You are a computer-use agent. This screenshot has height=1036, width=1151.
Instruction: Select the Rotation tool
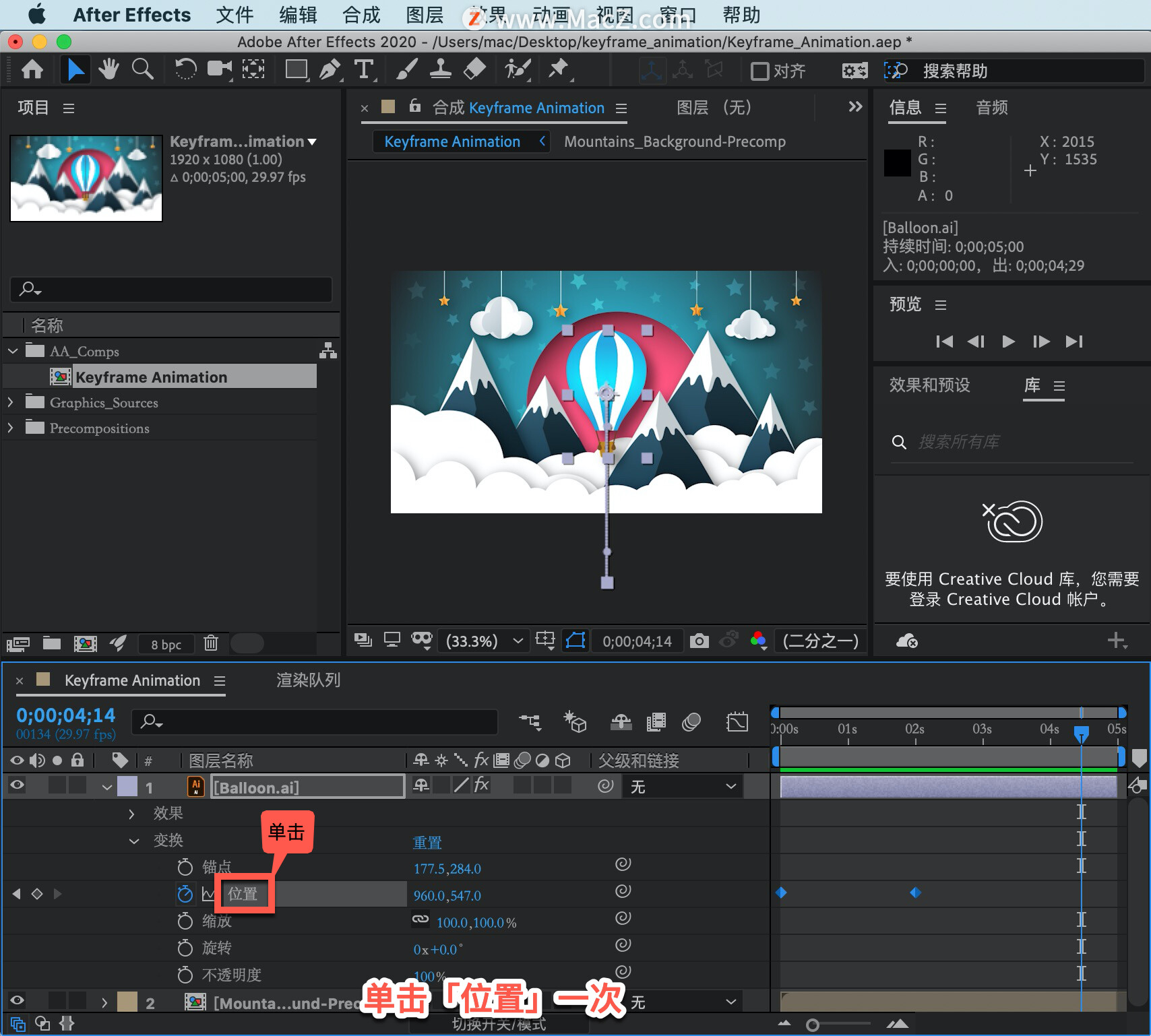(185, 69)
